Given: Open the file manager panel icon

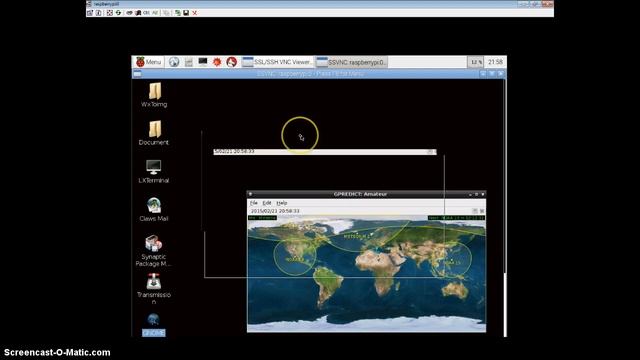Looking at the screenshot, I should coord(189,62).
